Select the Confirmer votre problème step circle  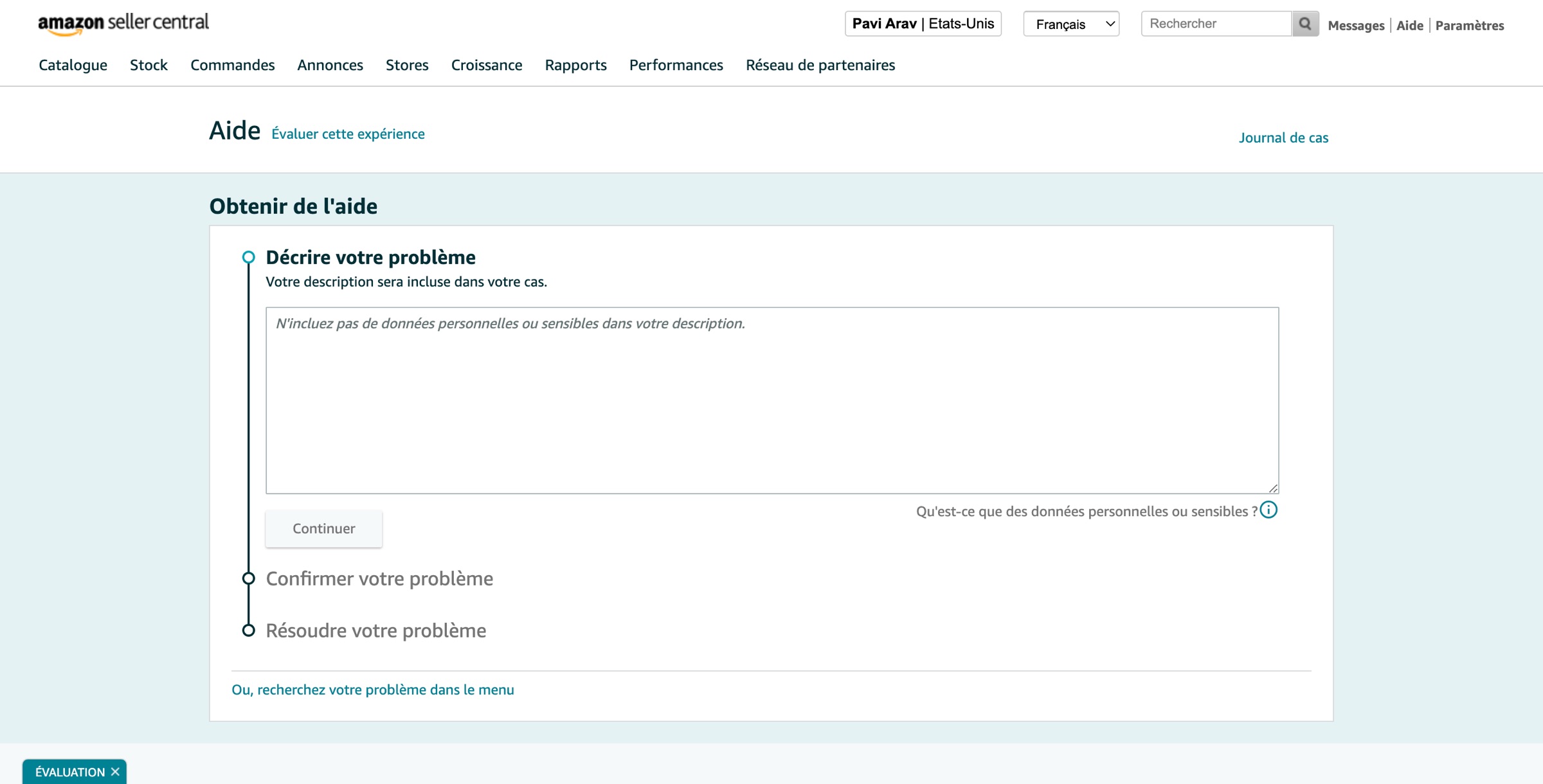click(x=248, y=578)
